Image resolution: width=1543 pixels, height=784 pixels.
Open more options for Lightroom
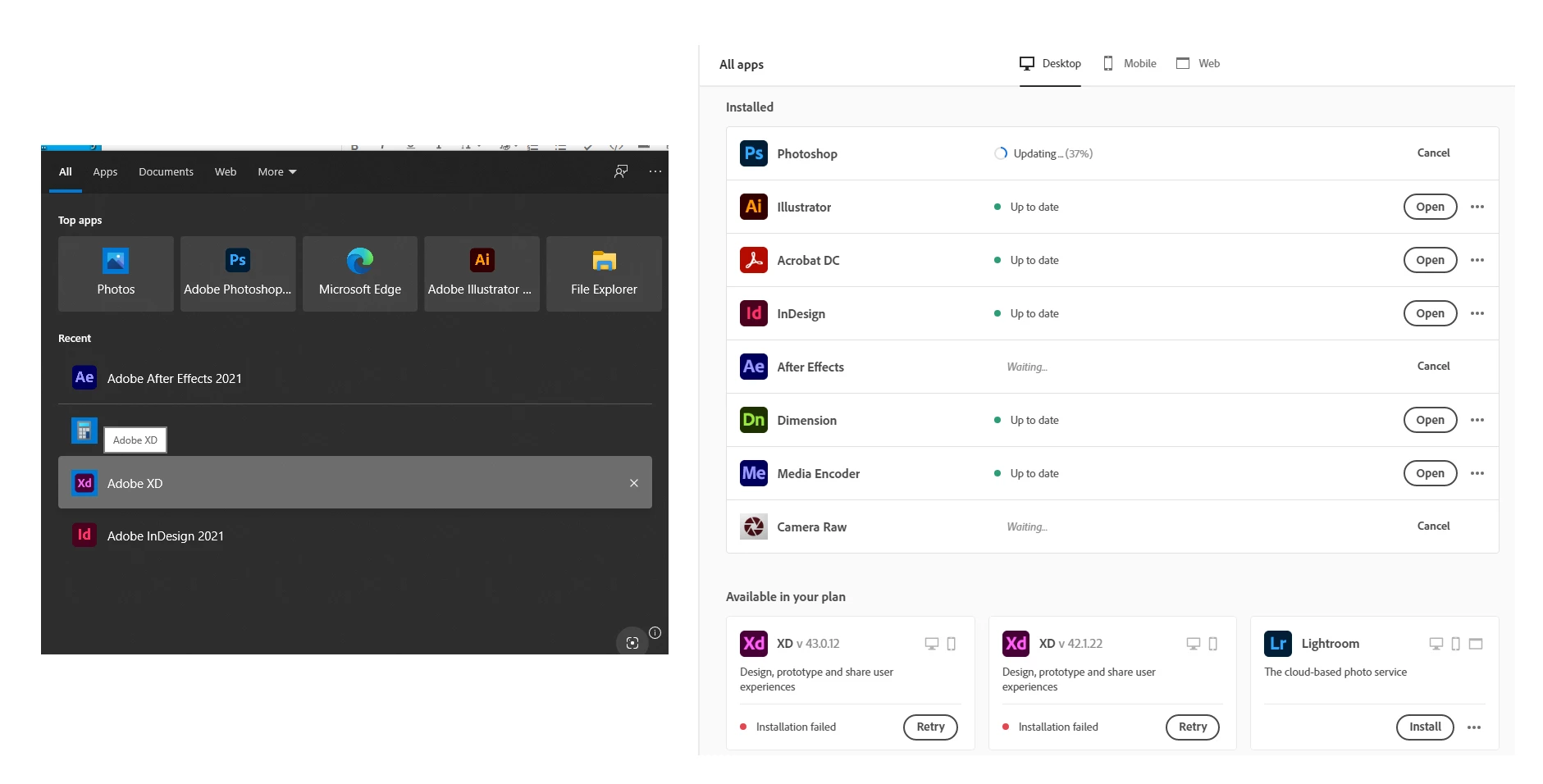[1474, 727]
